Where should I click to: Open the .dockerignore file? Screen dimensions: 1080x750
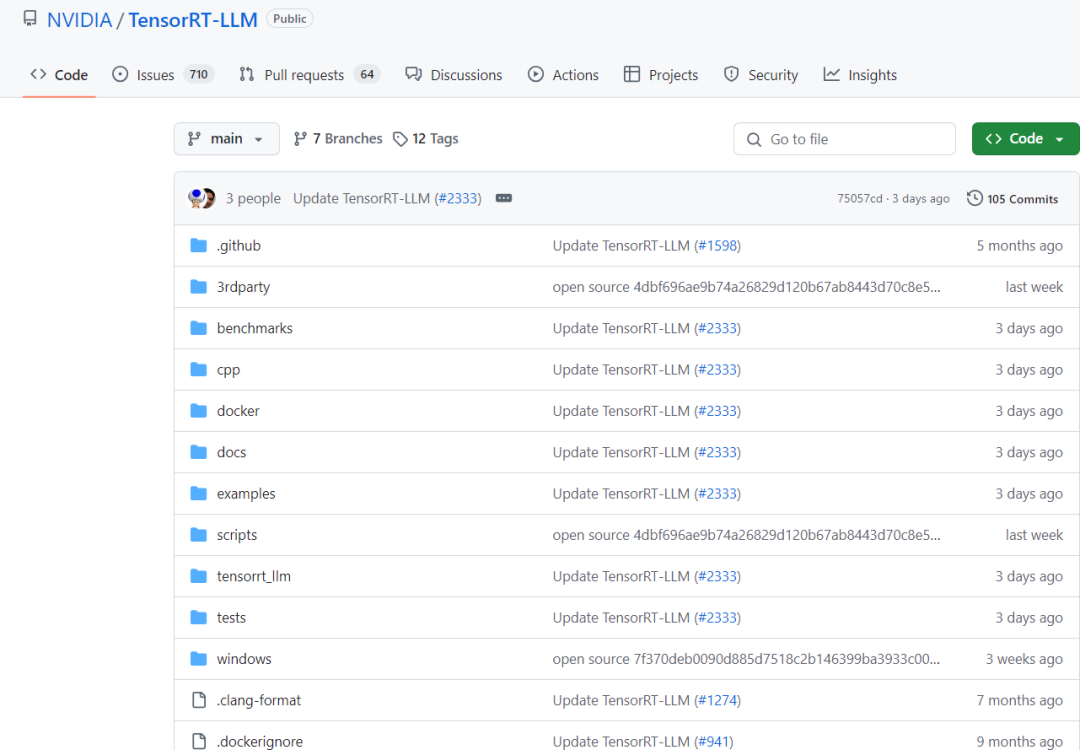[x=260, y=741]
